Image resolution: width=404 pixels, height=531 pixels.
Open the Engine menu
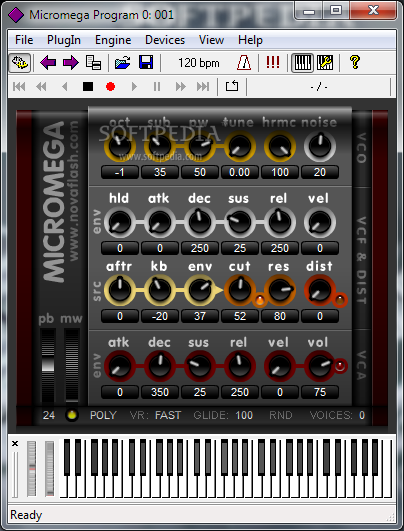[x=113, y=40]
